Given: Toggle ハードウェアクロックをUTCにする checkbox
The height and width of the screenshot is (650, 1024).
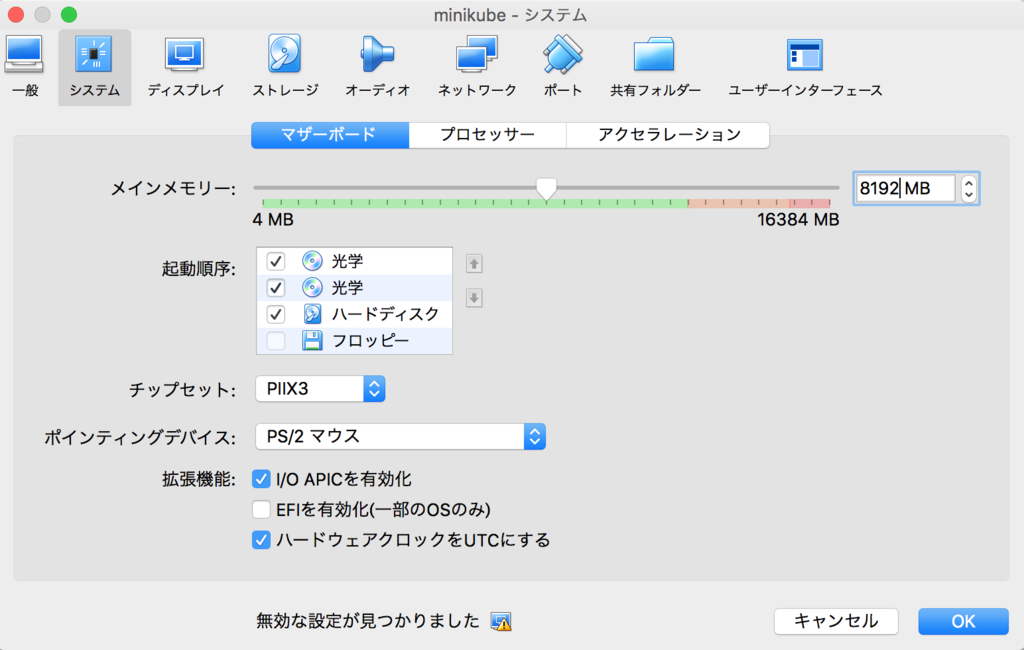Looking at the screenshot, I should coord(261,540).
